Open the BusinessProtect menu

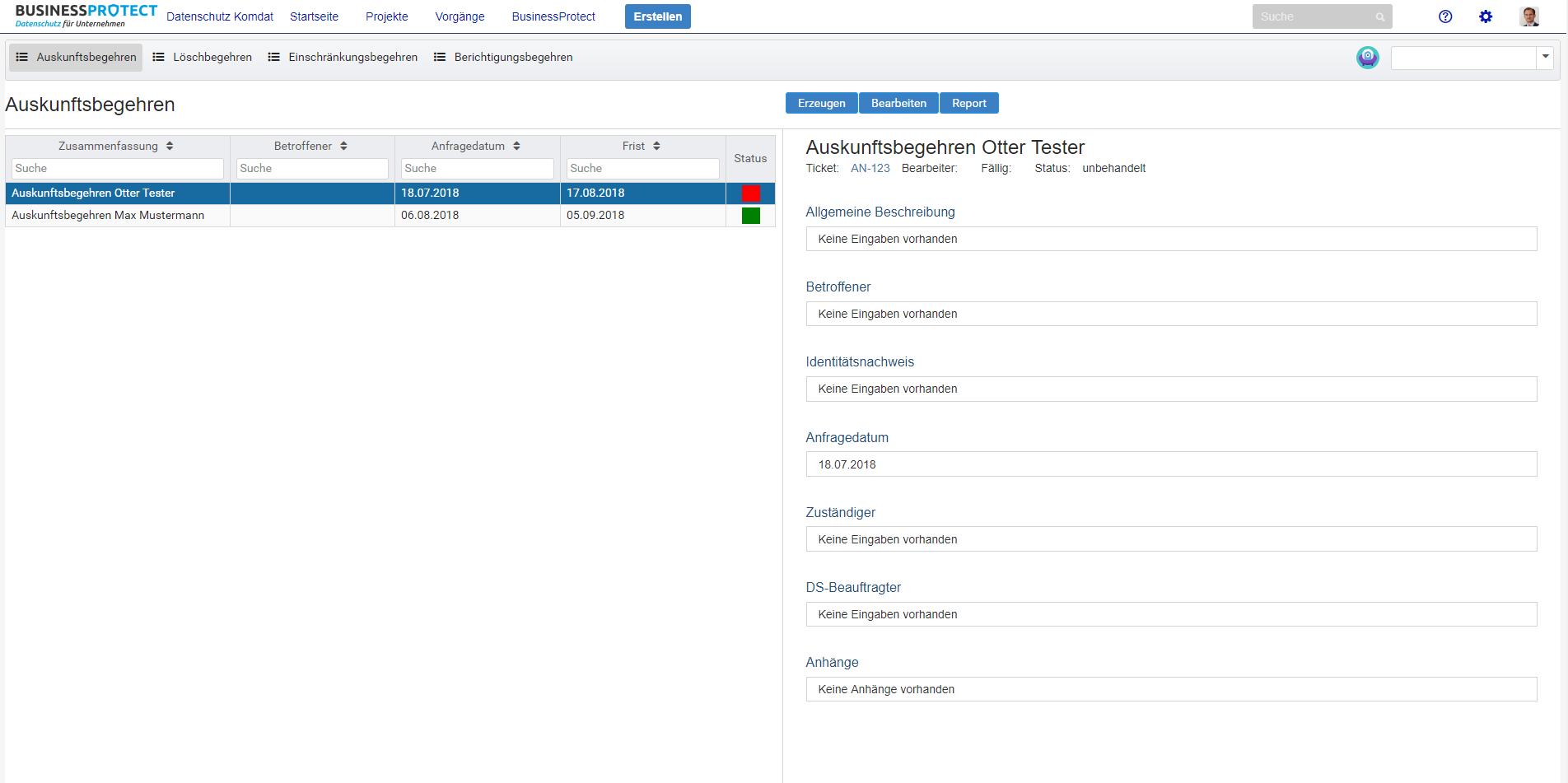(x=553, y=16)
